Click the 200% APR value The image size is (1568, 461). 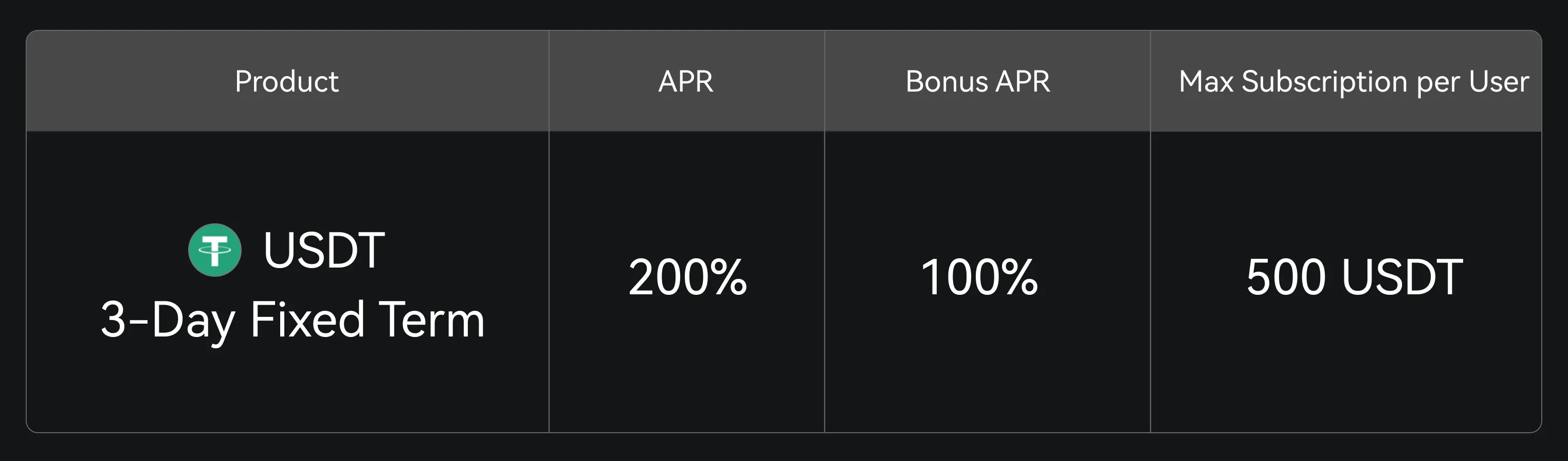click(687, 278)
